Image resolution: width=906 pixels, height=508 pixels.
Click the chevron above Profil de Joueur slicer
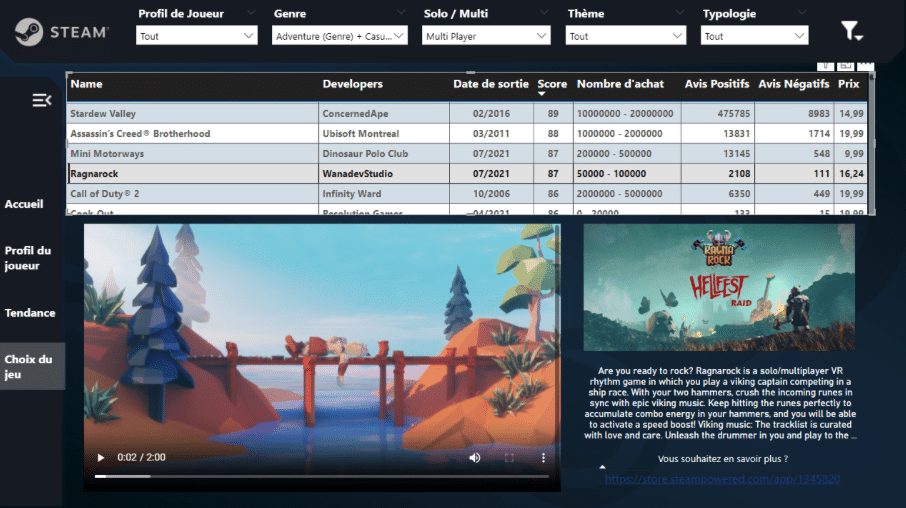coord(251,12)
